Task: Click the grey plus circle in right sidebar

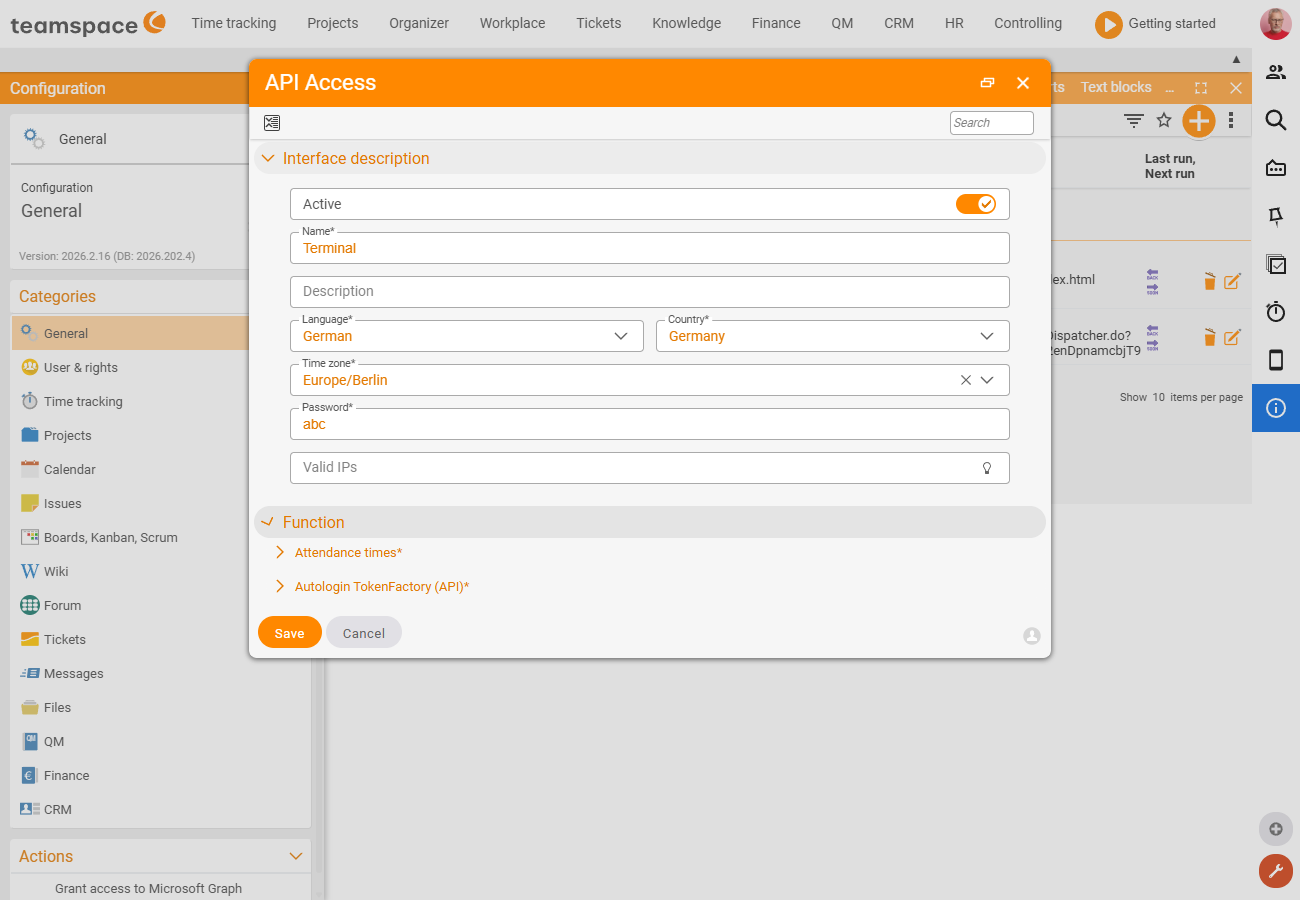Action: (x=1276, y=829)
